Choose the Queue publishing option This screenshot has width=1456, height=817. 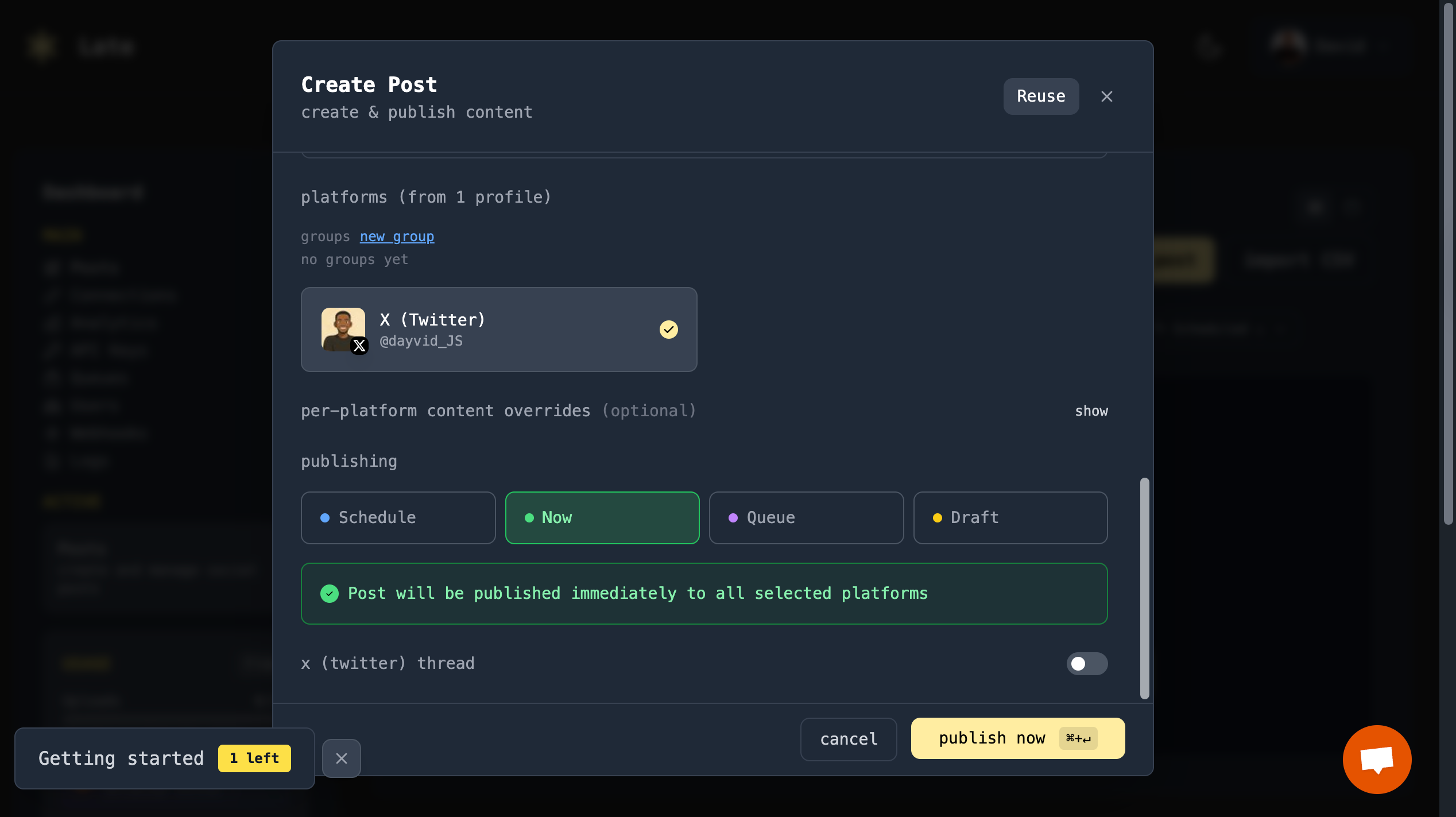click(806, 517)
